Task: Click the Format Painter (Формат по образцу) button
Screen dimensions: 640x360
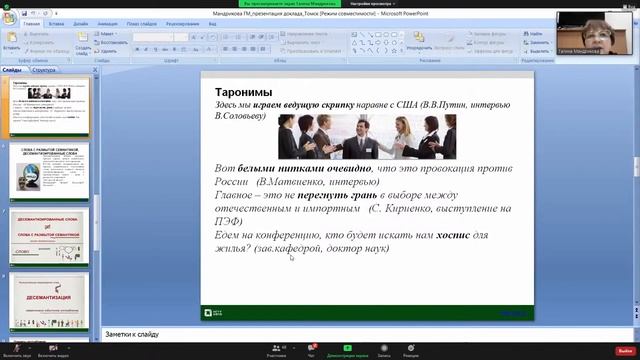Action: [47, 51]
